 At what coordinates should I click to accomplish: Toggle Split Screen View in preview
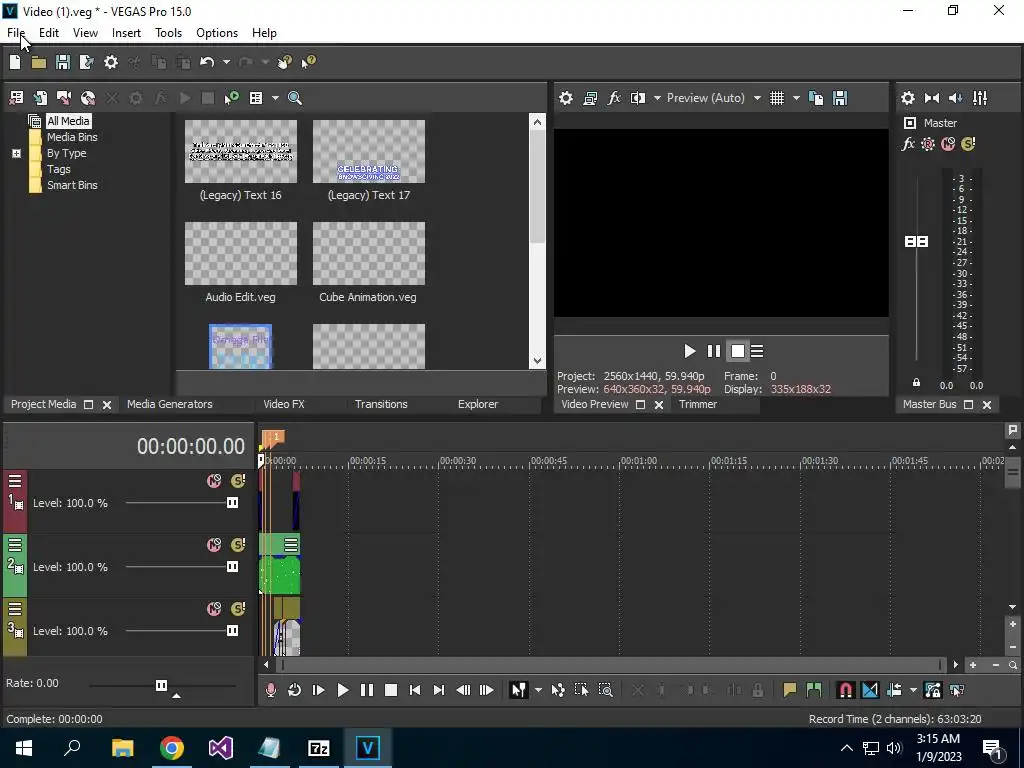pyautogui.click(x=638, y=98)
